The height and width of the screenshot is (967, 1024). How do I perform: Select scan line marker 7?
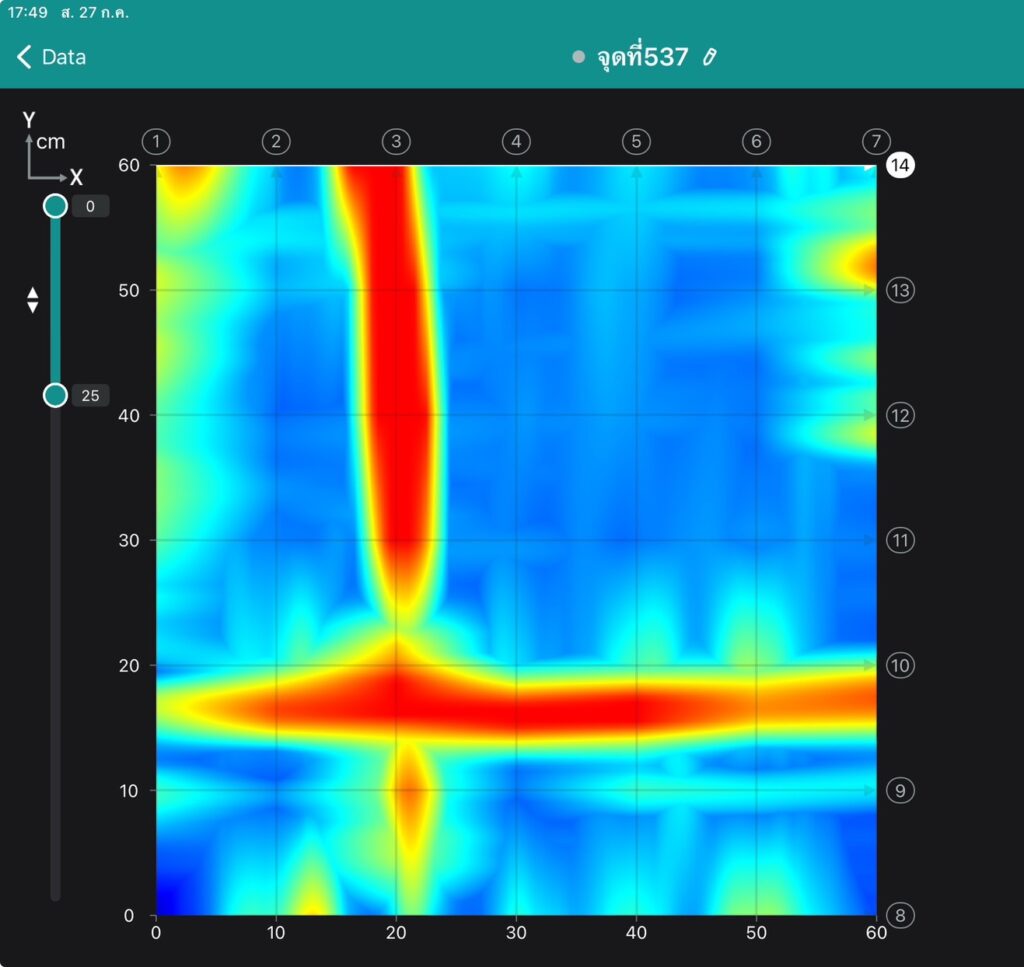[x=876, y=142]
